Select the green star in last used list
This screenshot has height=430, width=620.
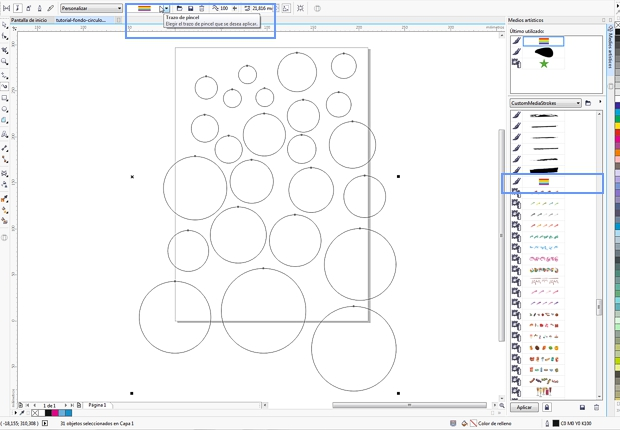pyautogui.click(x=544, y=64)
